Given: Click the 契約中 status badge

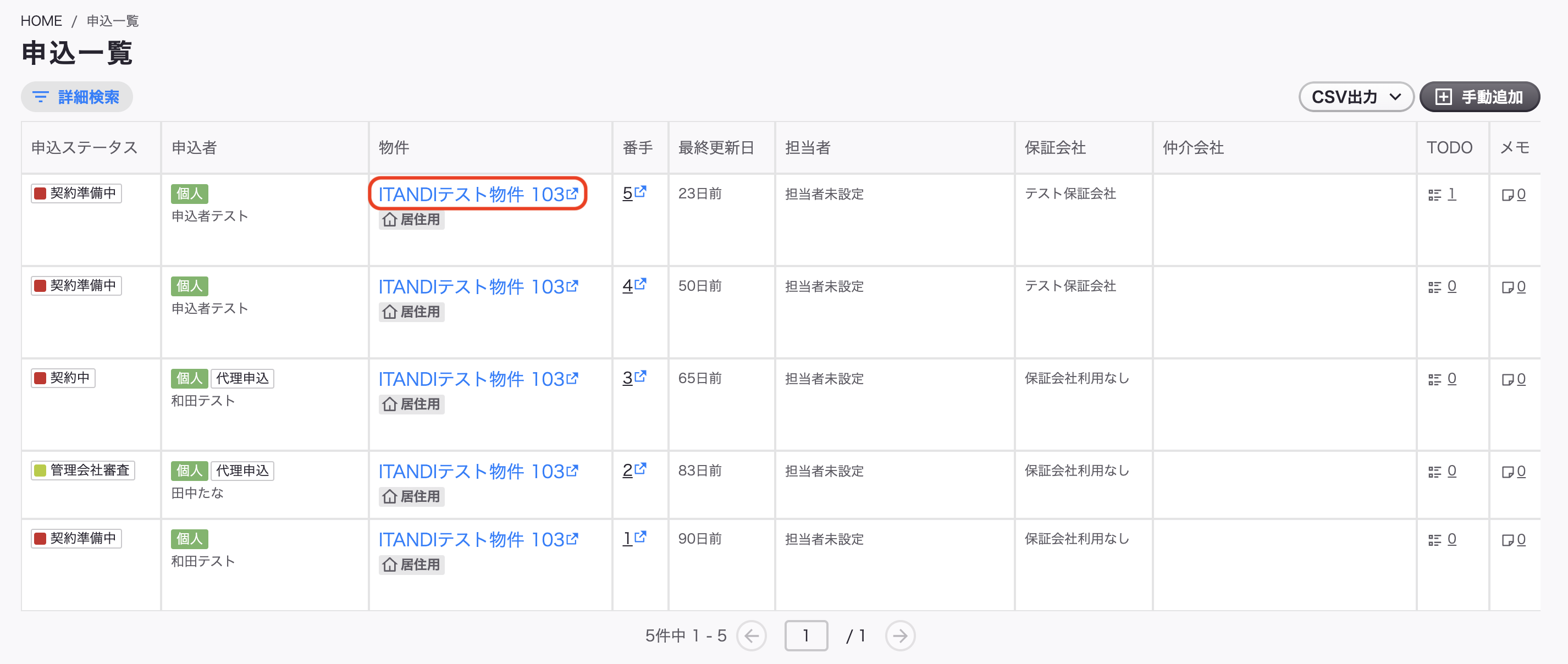Looking at the screenshot, I should tap(63, 378).
